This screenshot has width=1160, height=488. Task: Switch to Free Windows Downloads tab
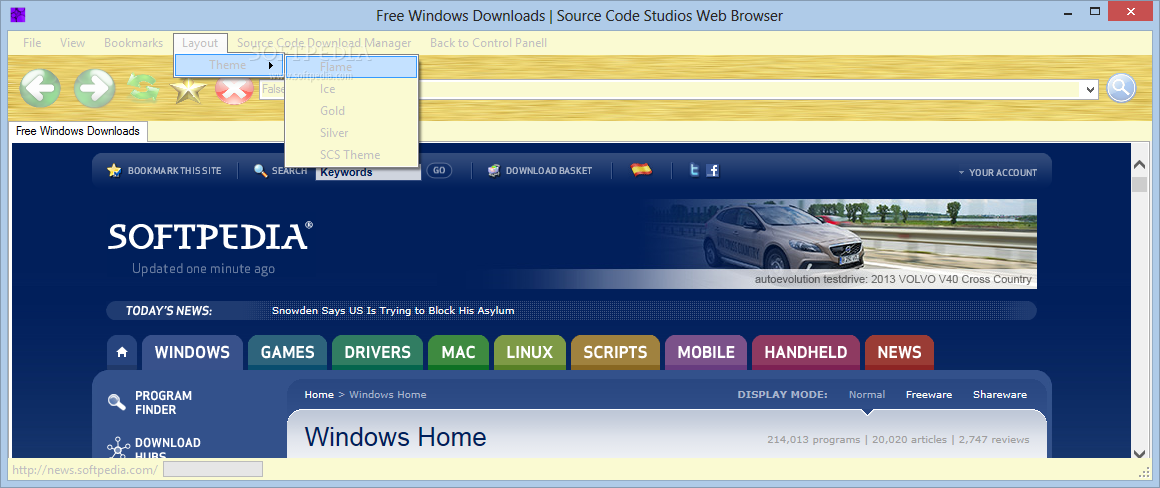pos(78,131)
